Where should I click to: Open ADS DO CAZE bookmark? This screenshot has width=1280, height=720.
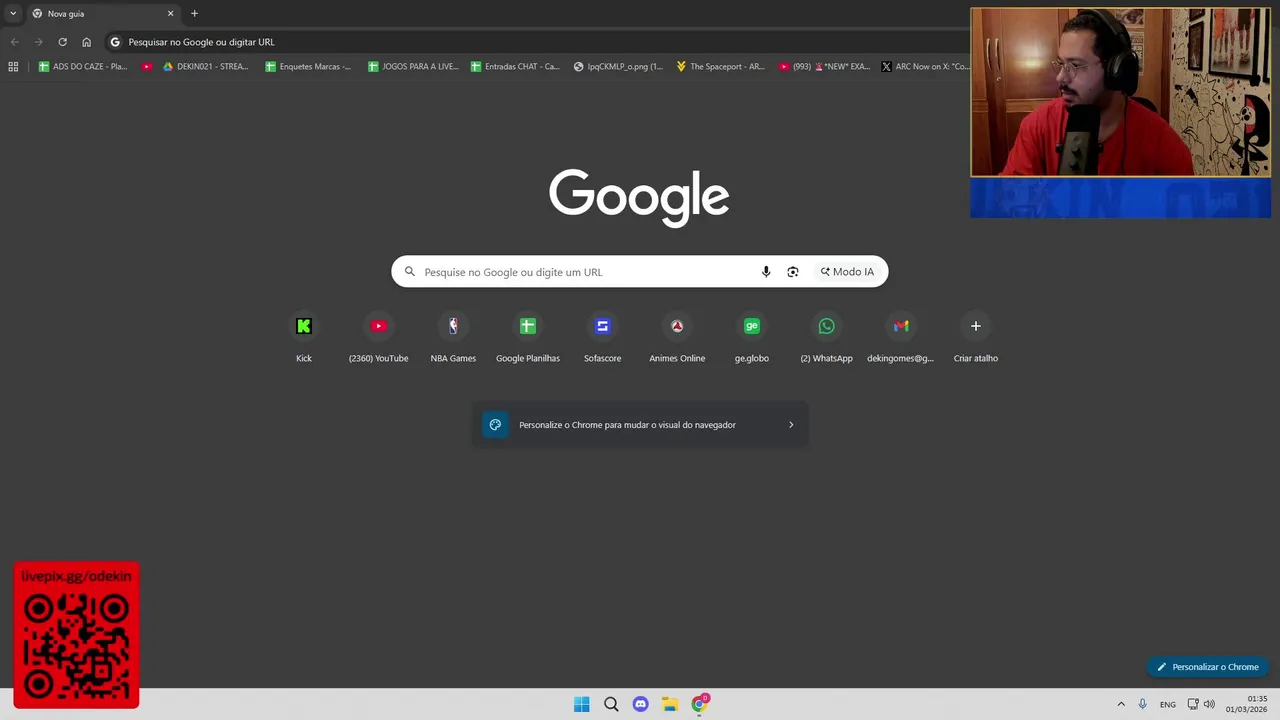[x=82, y=67]
